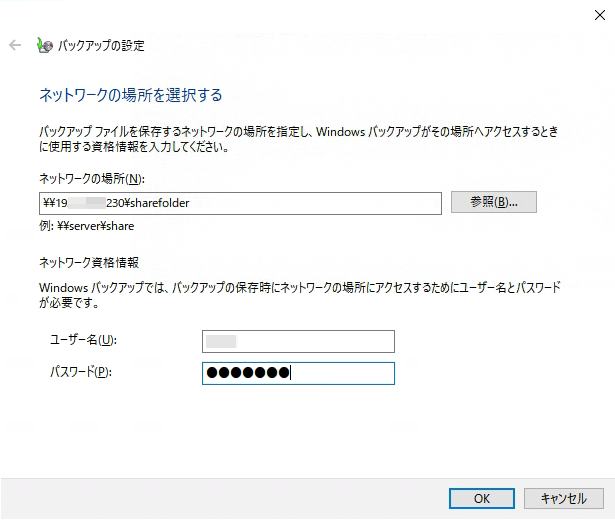
Task: Click the 参照(B)... browse button
Action: tap(494, 202)
